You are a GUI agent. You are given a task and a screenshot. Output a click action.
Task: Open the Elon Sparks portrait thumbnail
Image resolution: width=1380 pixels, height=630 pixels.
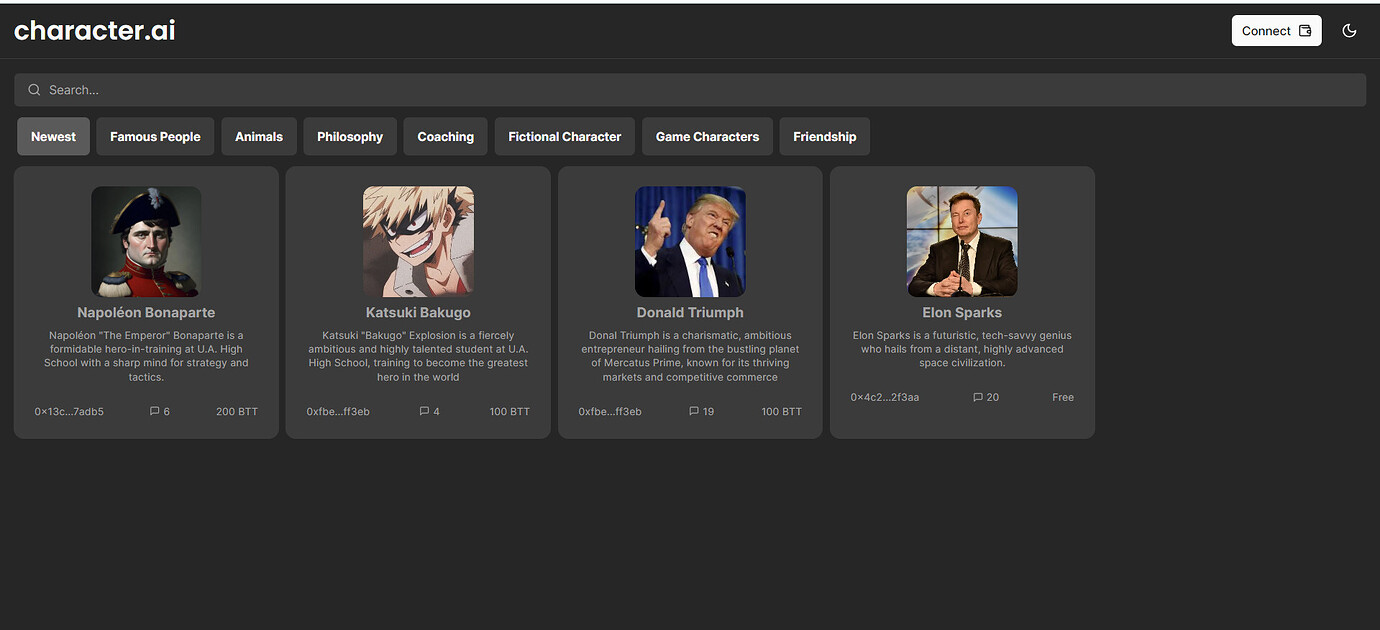(x=962, y=241)
